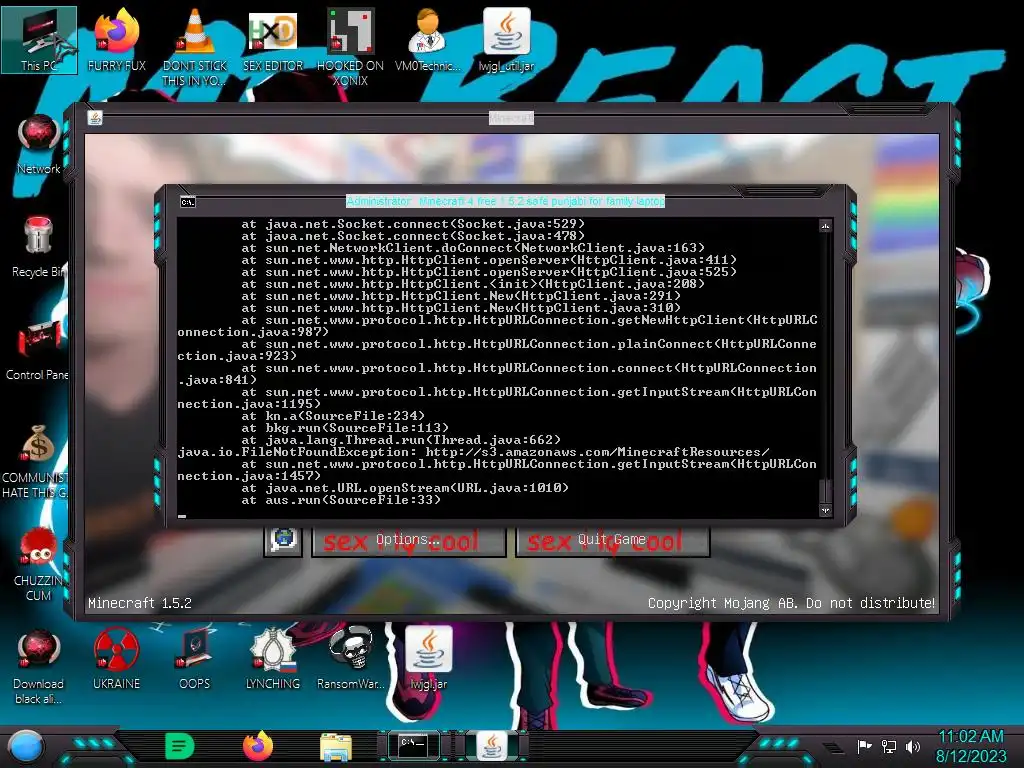
Task: Click the console window system menu icon
Action: [187, 202]
